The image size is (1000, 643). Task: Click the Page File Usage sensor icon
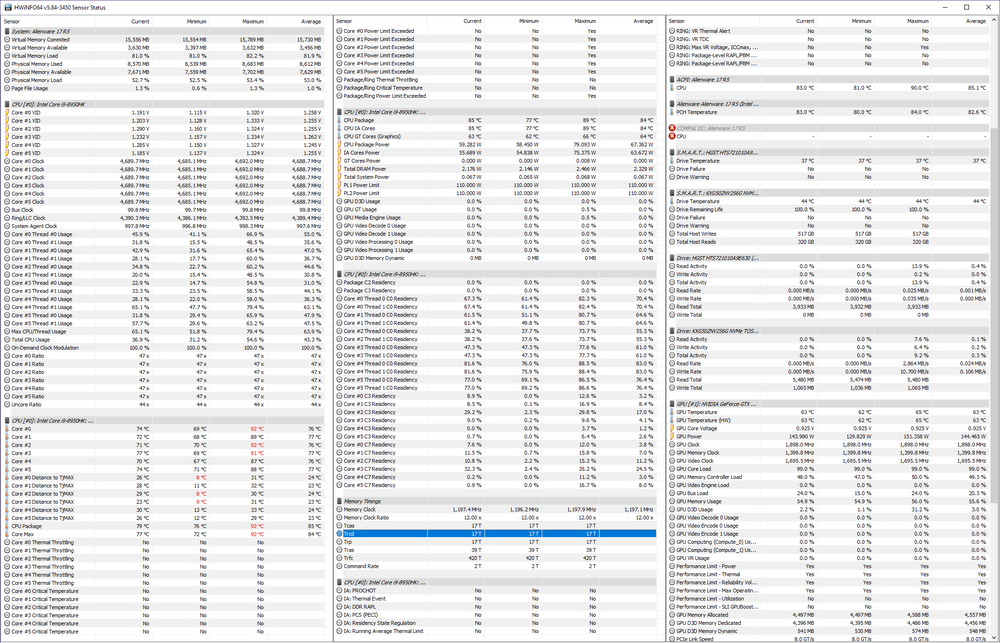[6, 88]
